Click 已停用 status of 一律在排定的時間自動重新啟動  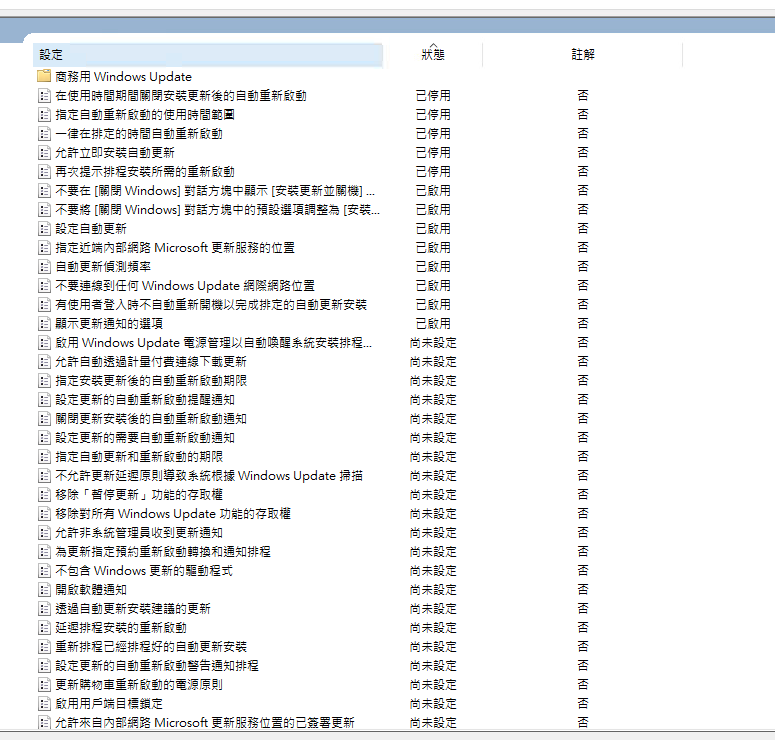[x=433, y=133]
